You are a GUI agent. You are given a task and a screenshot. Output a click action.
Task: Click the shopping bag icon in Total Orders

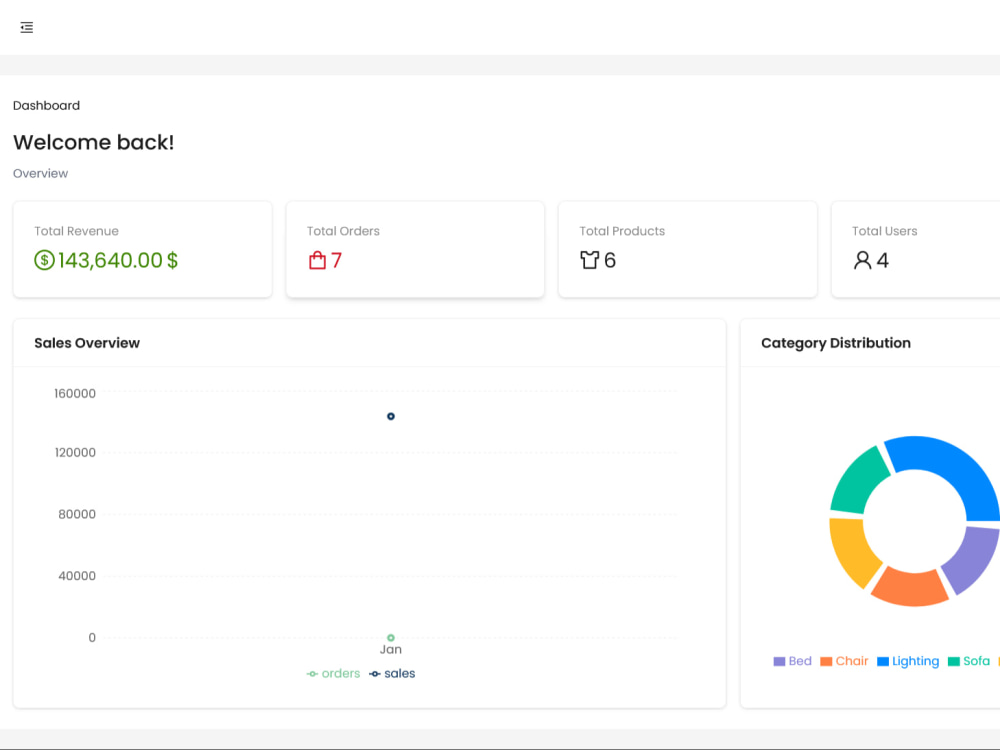click(317, 260)
